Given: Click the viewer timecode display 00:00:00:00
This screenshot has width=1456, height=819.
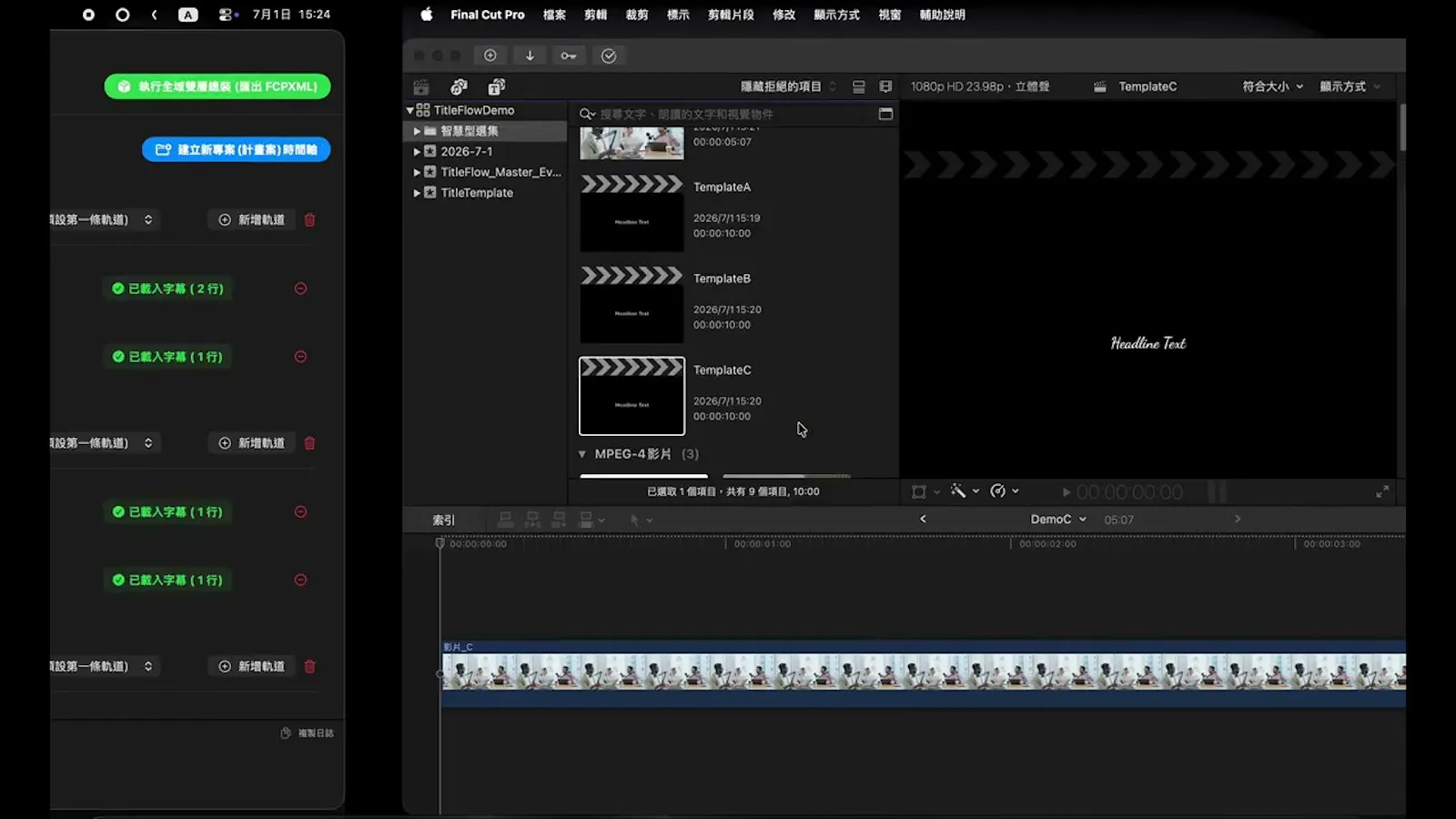Looking at the screenshot, I should pyautogui.click(x=1129, y=492).
